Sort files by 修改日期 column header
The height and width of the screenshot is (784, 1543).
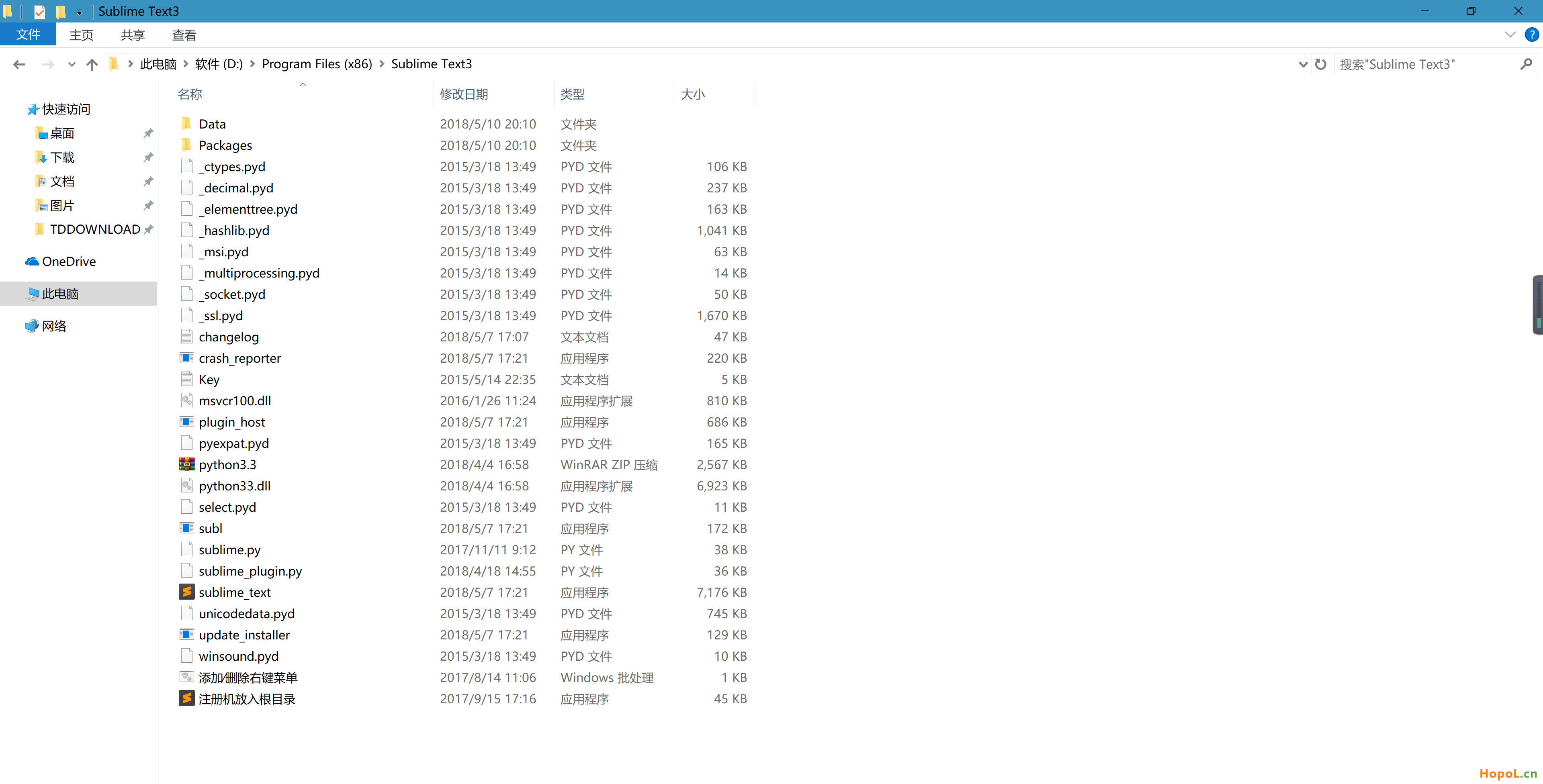464,94
